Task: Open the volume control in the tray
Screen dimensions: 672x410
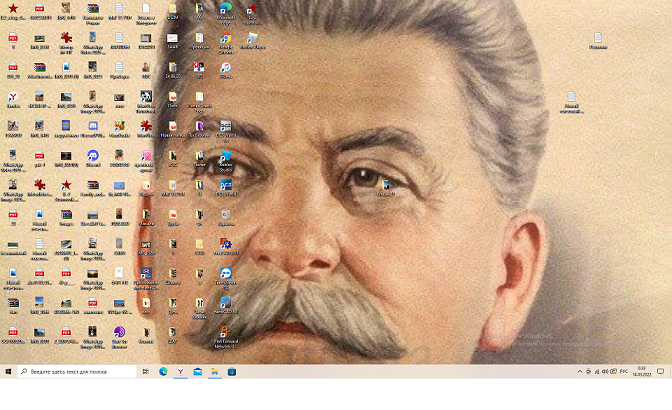Action: tap(605, 371)
